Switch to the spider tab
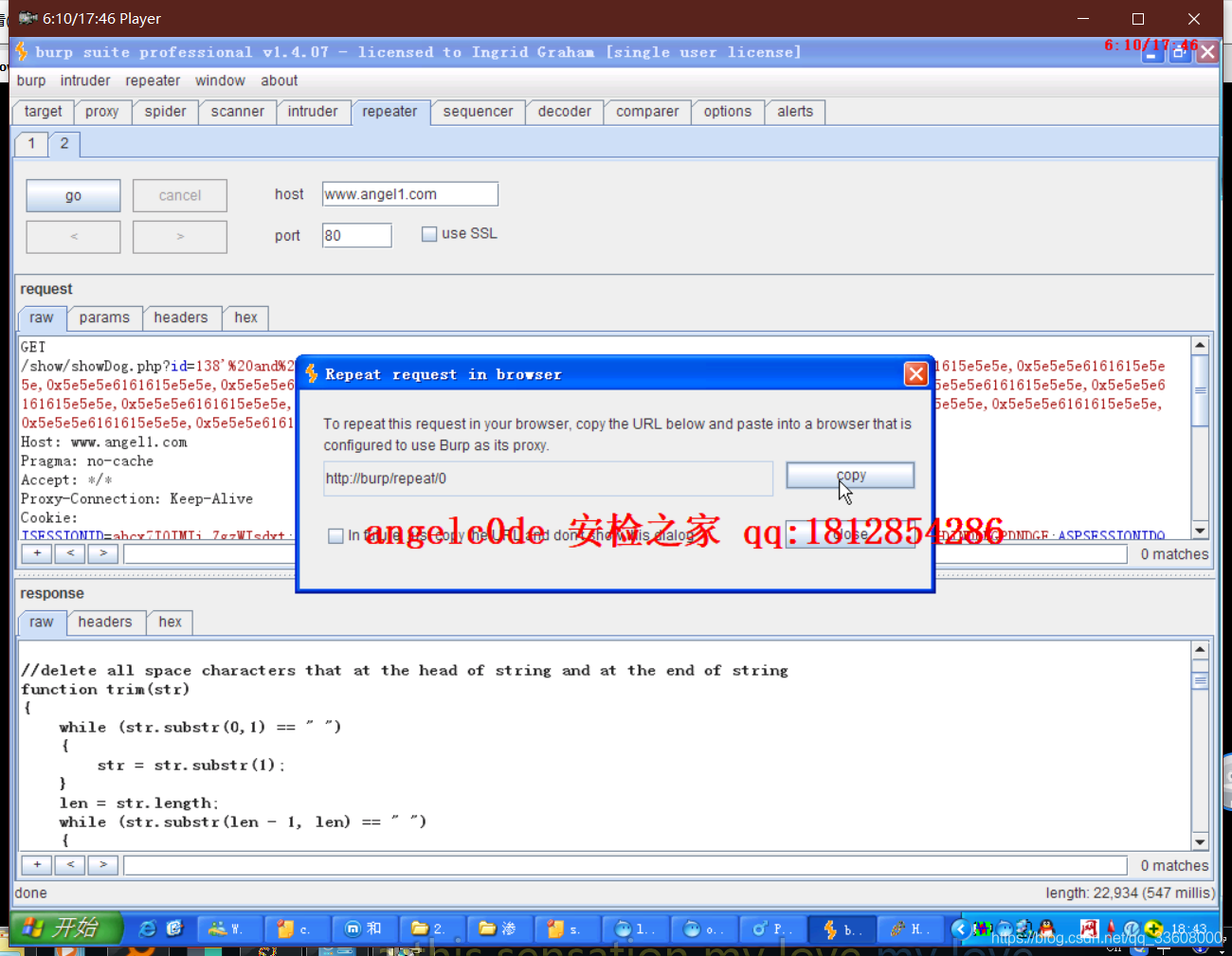 point(166,112)
